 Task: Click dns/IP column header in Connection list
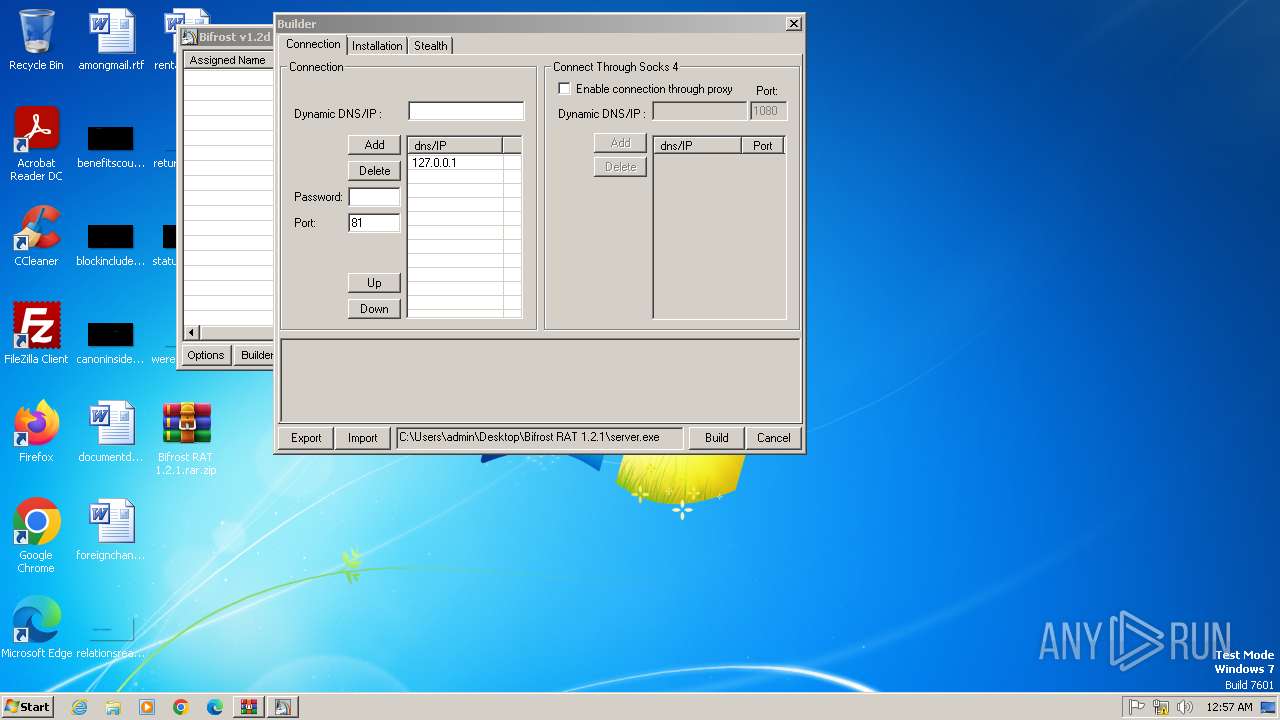point(455,145)
